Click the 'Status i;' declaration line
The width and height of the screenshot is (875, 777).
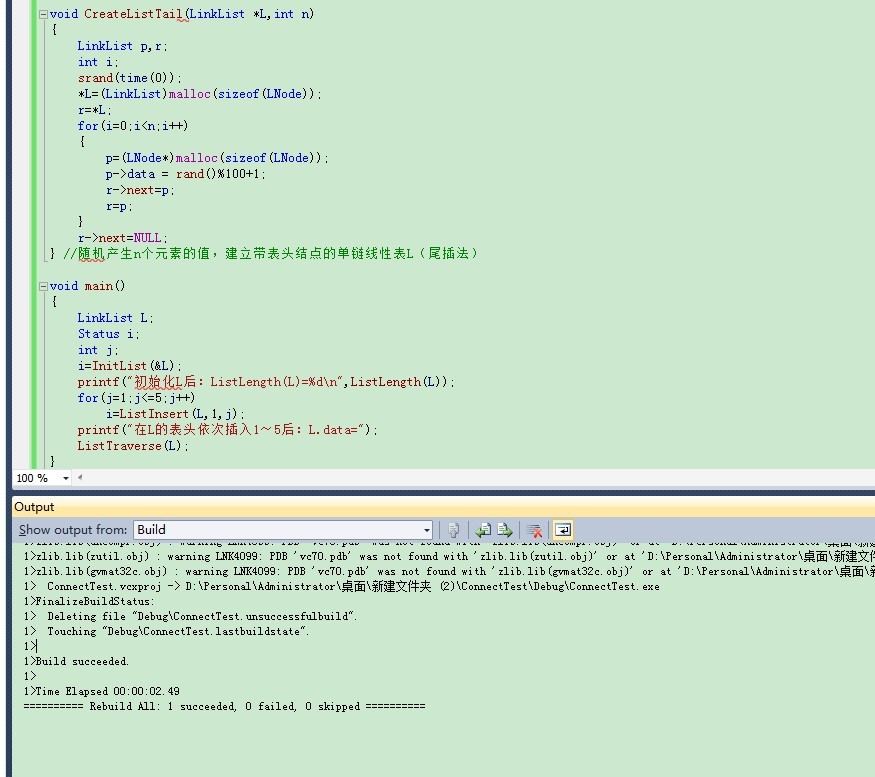(108, 334)
